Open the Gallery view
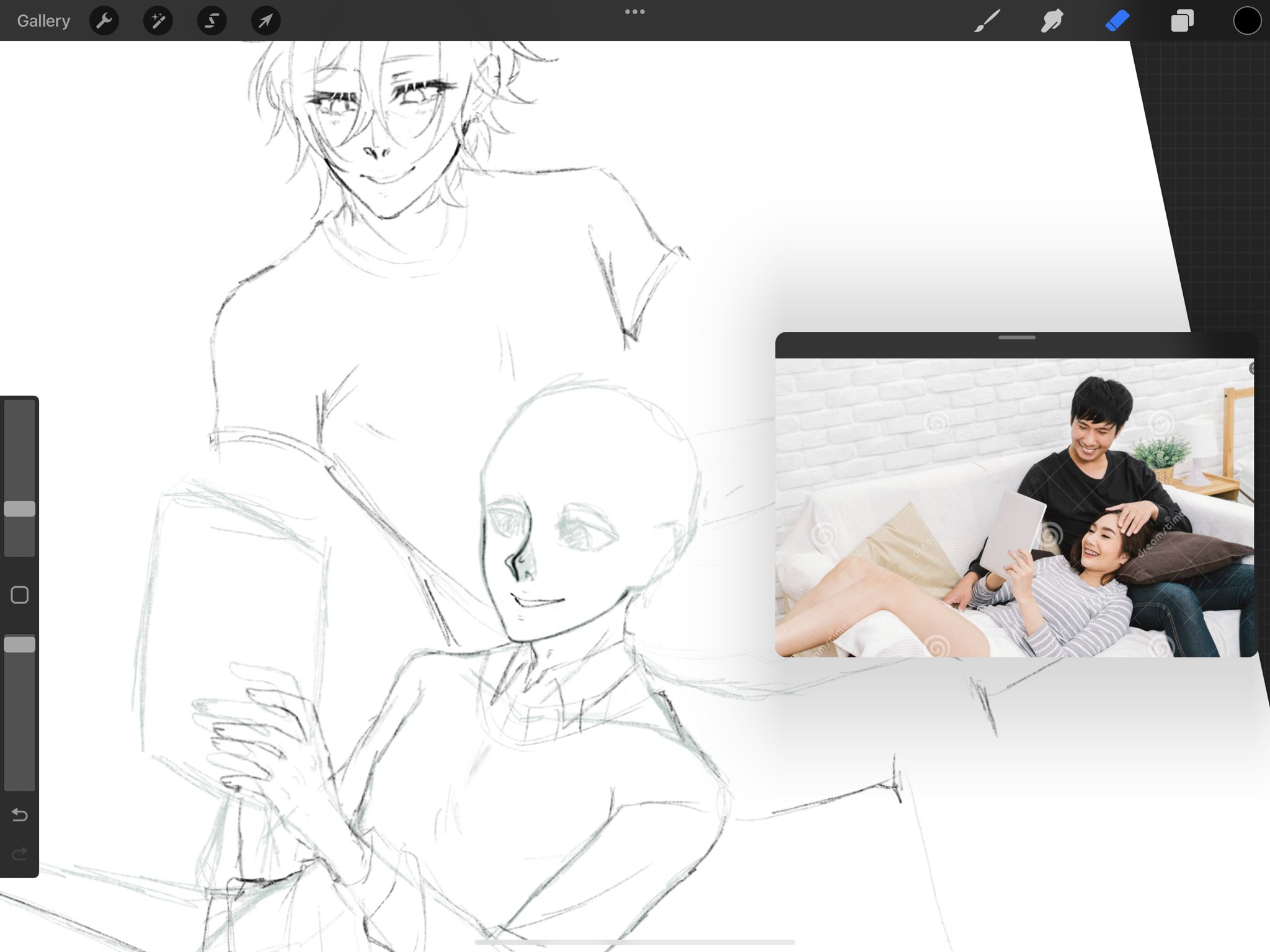 tap(43, 21)
